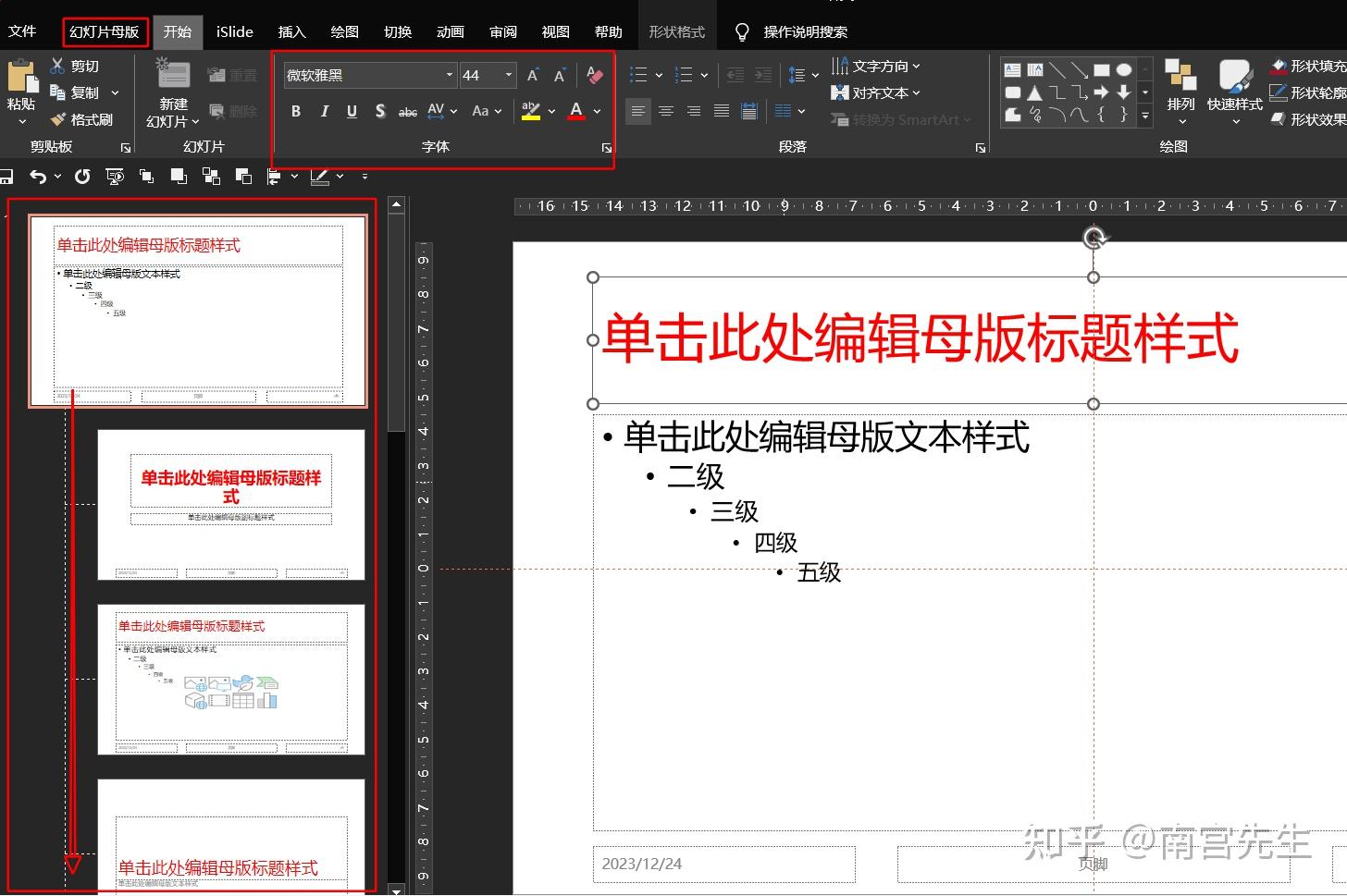The image size is (1347, 896).
Task: Toggle Bold formatting
Action: tap(296, 111)
